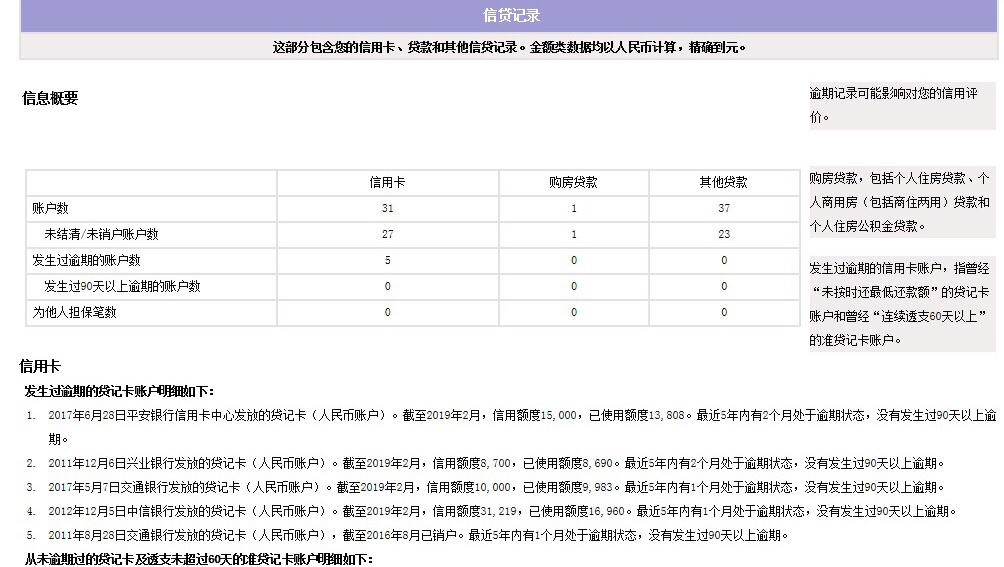This screenshot has width=1004, height=567.
Task: Click the 信贷记录 purple header bar
Action: 509,15
